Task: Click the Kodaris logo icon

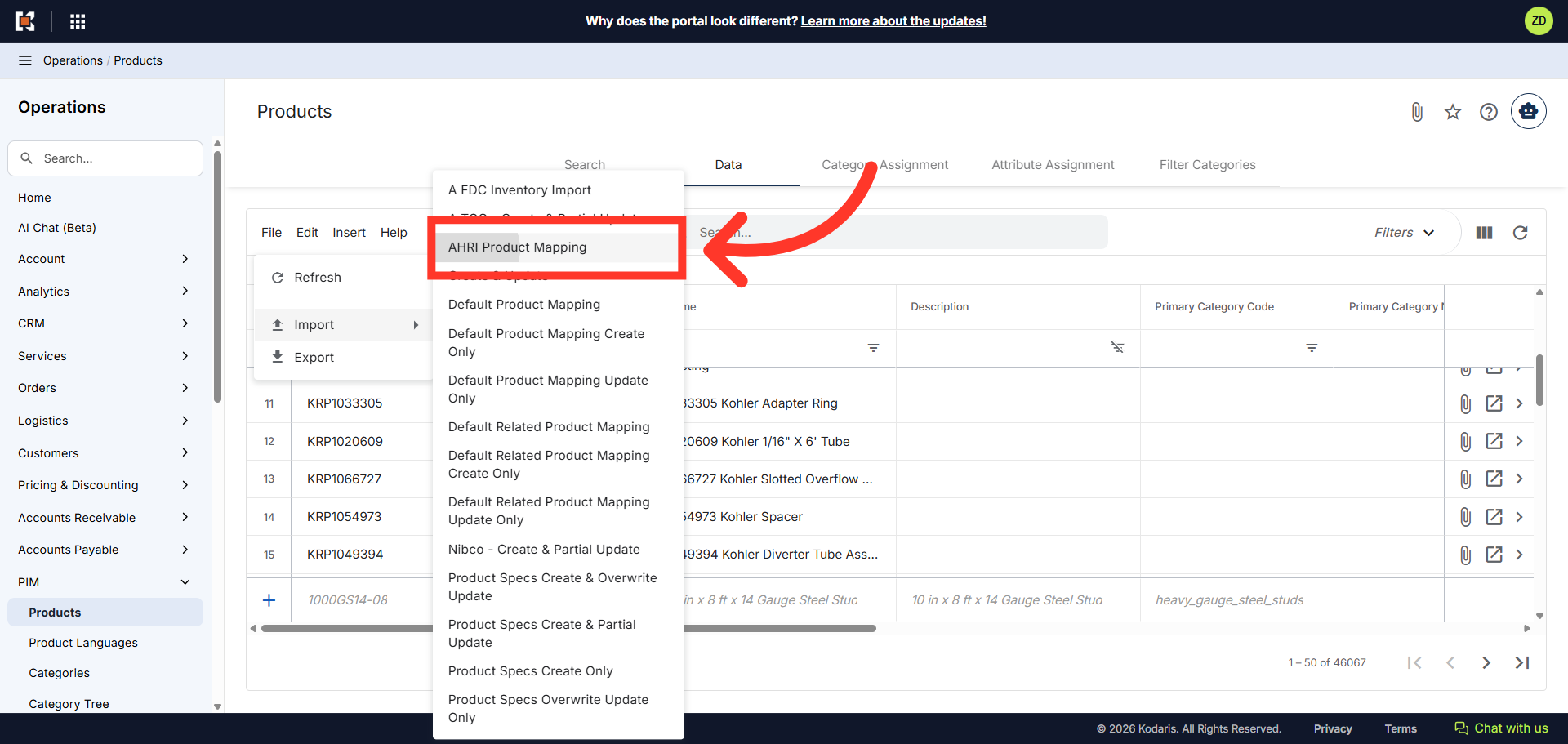Action: [25, 21]
